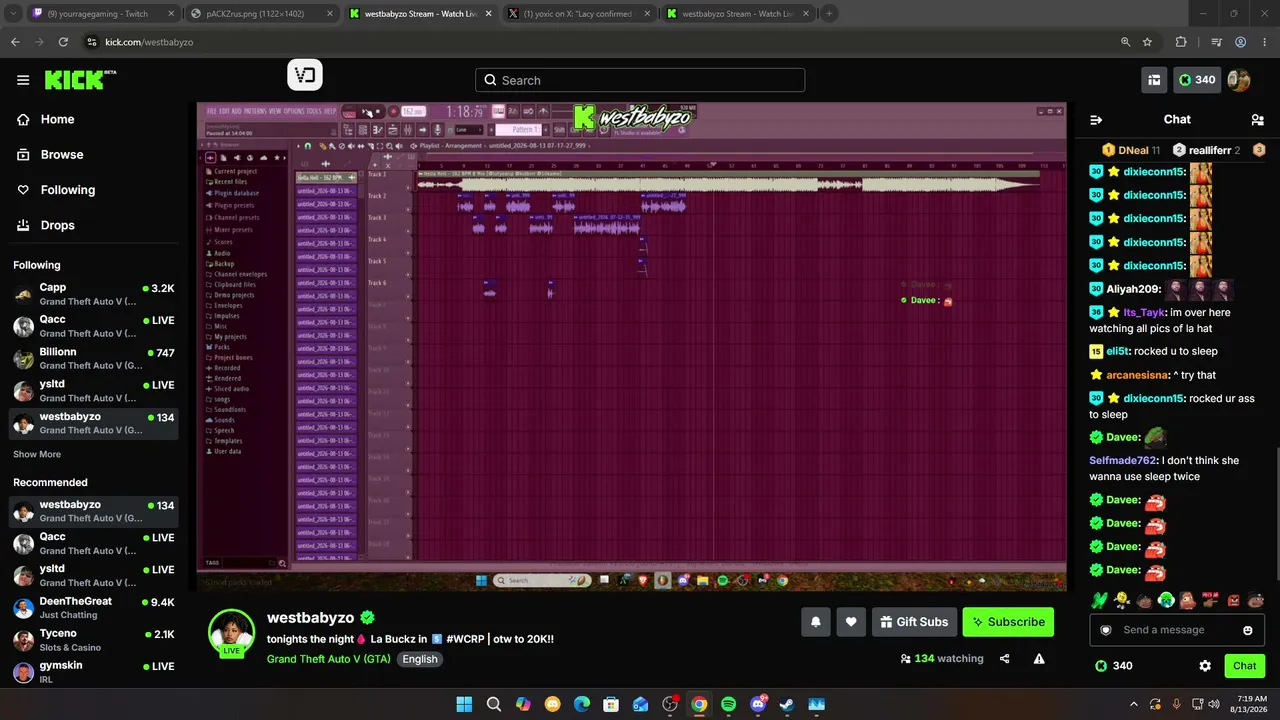Click the Its_Tayk username in chat
Image resolution: width=1280 pixels, height=720 pixels.
click(1143, 312)
